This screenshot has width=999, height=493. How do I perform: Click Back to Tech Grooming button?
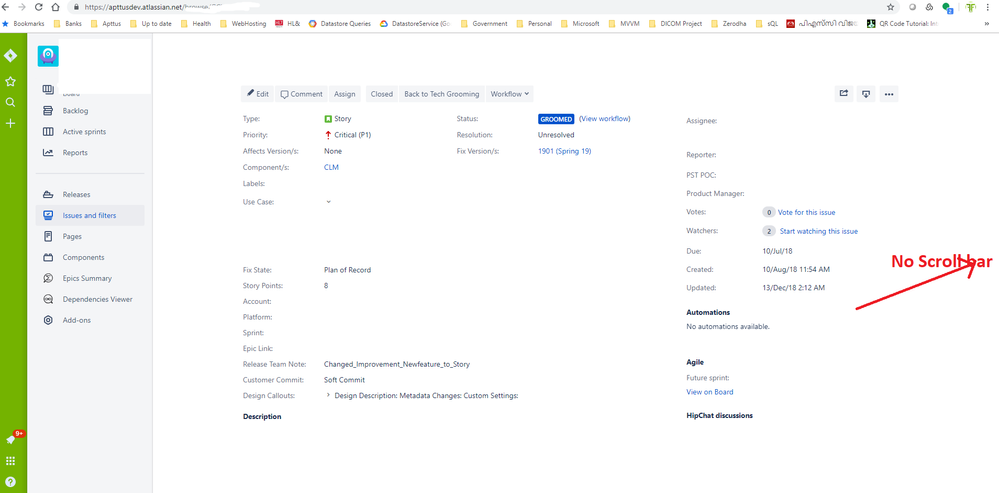442,94
